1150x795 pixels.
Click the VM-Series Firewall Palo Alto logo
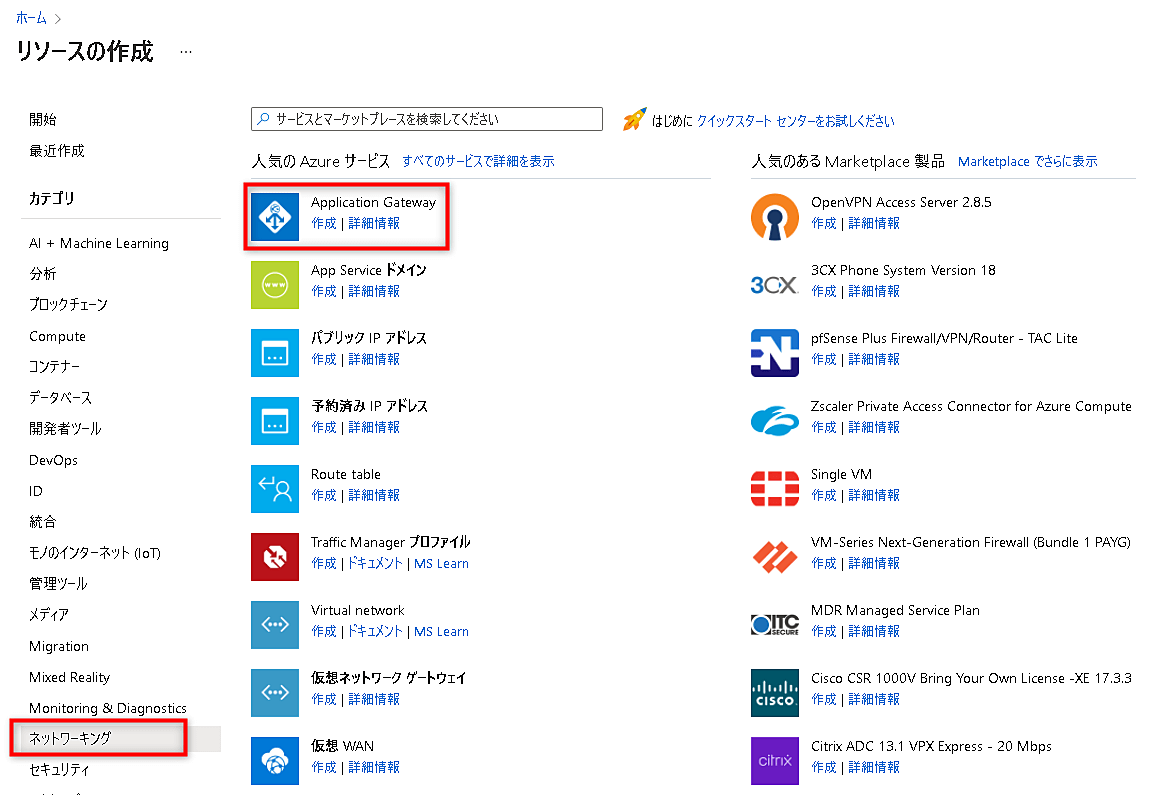tap(774, 557)
